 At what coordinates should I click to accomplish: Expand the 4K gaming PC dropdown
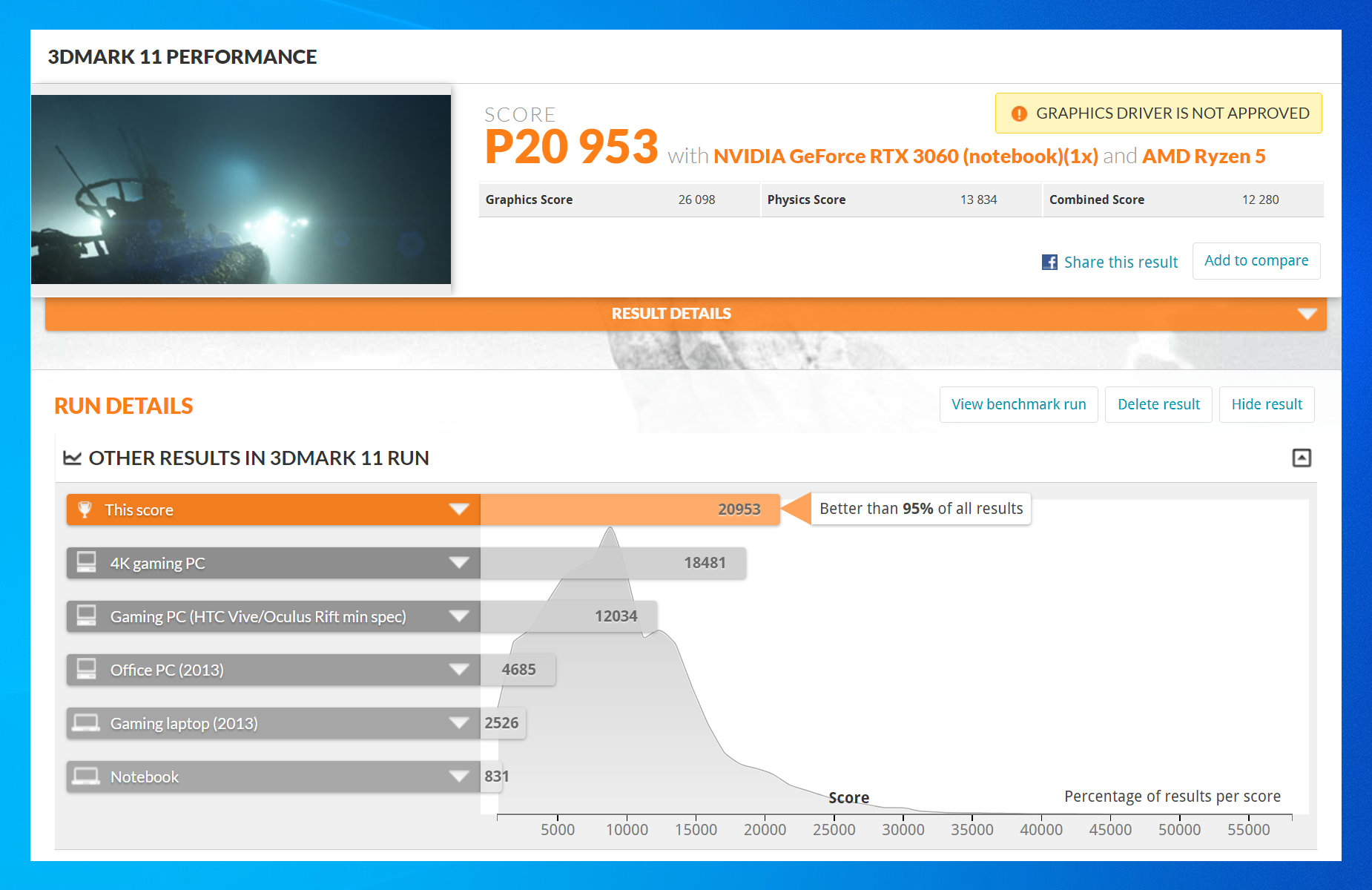pos(459,563)
